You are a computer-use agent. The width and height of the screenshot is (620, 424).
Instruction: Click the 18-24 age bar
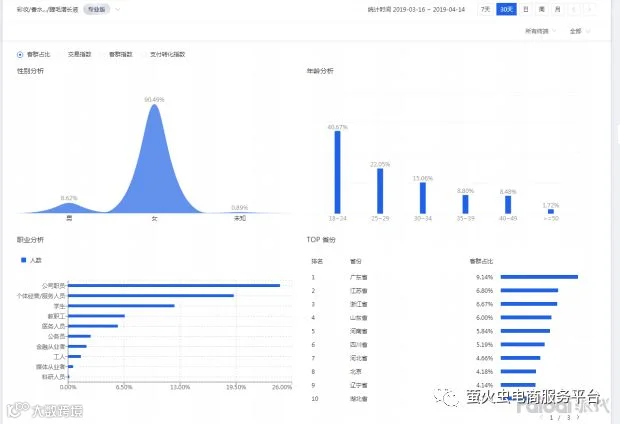(337, 172)
